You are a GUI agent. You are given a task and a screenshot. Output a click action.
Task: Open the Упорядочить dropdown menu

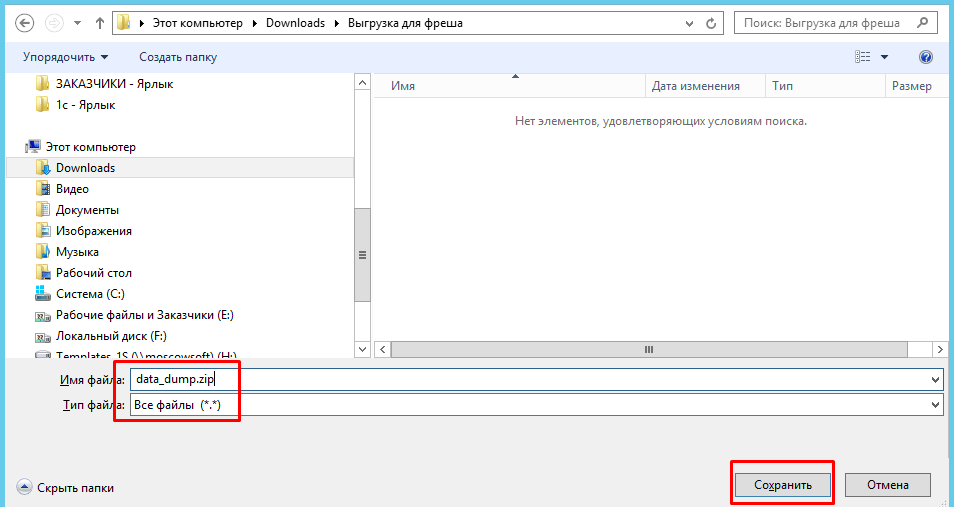tap(65, 57)
